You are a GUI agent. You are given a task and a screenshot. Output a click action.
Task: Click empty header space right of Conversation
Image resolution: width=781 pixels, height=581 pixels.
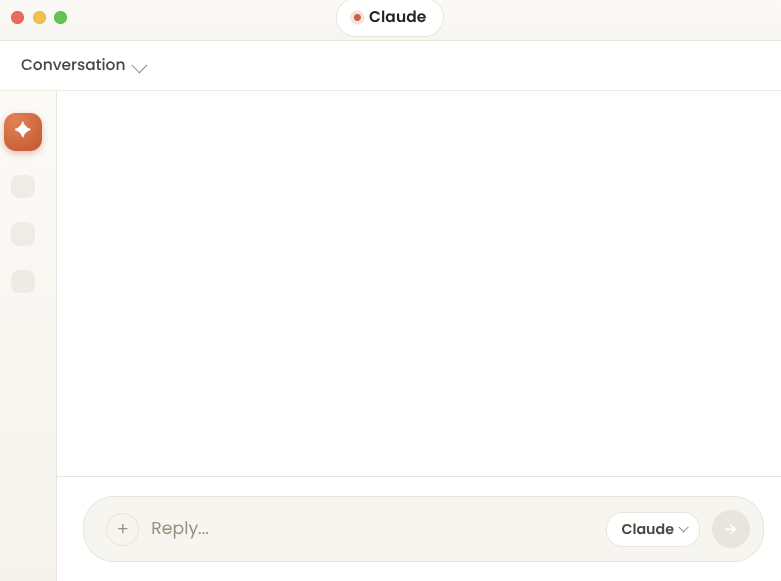(463, 65)
